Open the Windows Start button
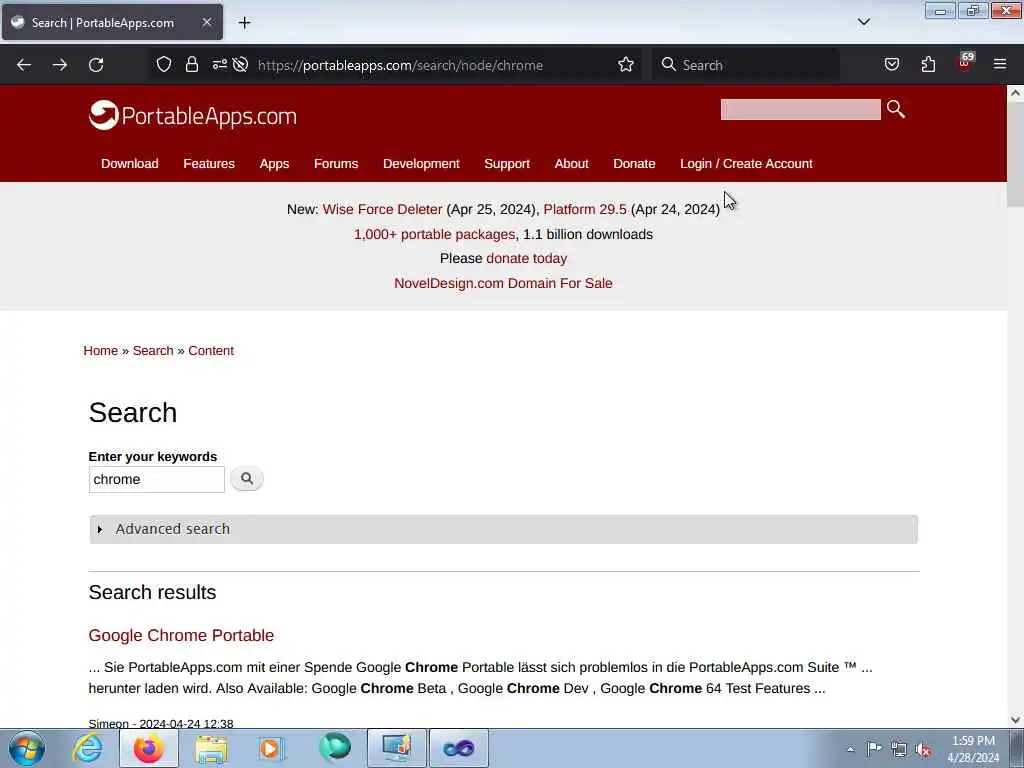1024x768 pixels. [27, 748]
